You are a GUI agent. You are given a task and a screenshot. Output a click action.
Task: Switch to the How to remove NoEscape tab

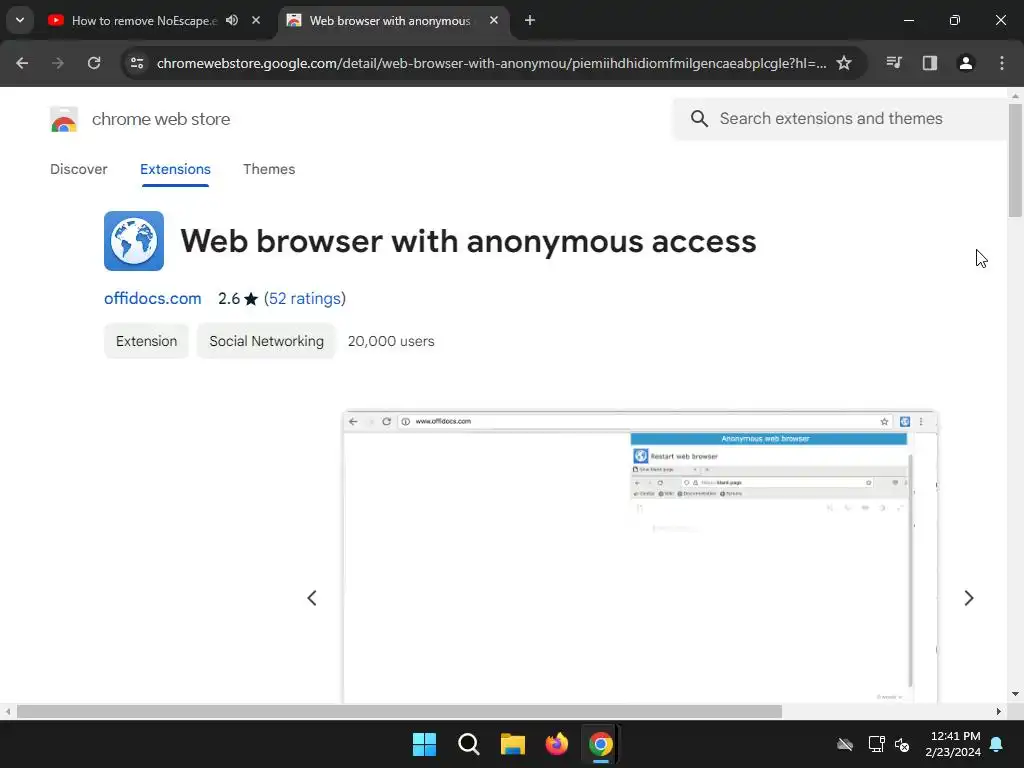tap(144, 21)
